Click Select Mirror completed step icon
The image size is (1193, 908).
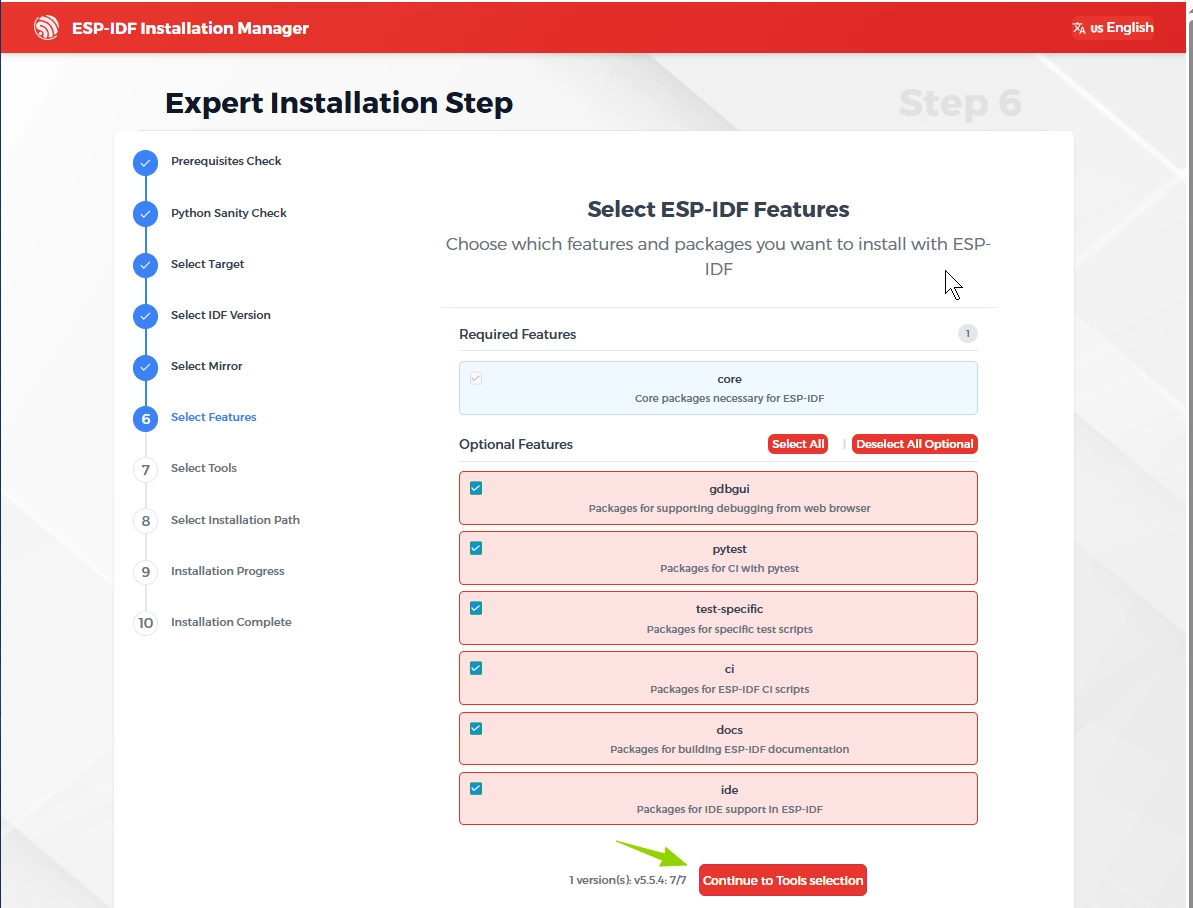(x=145, y=367)
